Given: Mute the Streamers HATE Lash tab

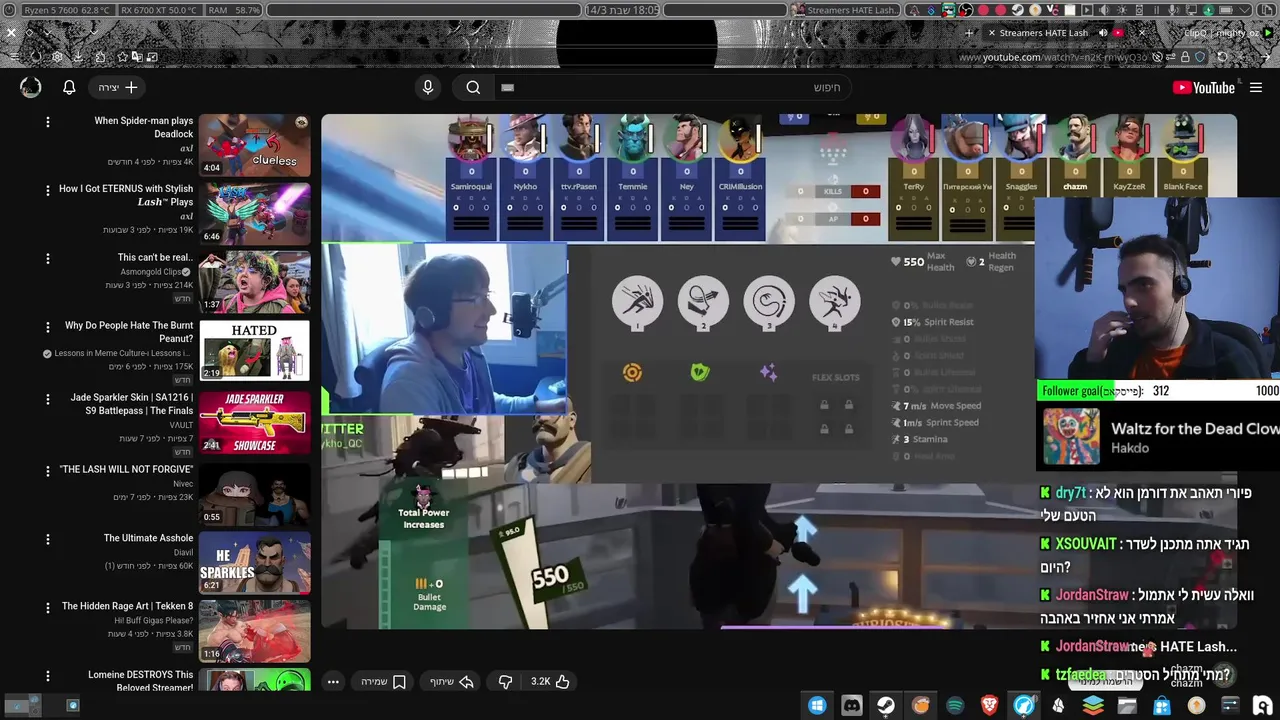Looking at the screenshot, I should 1103,32.
